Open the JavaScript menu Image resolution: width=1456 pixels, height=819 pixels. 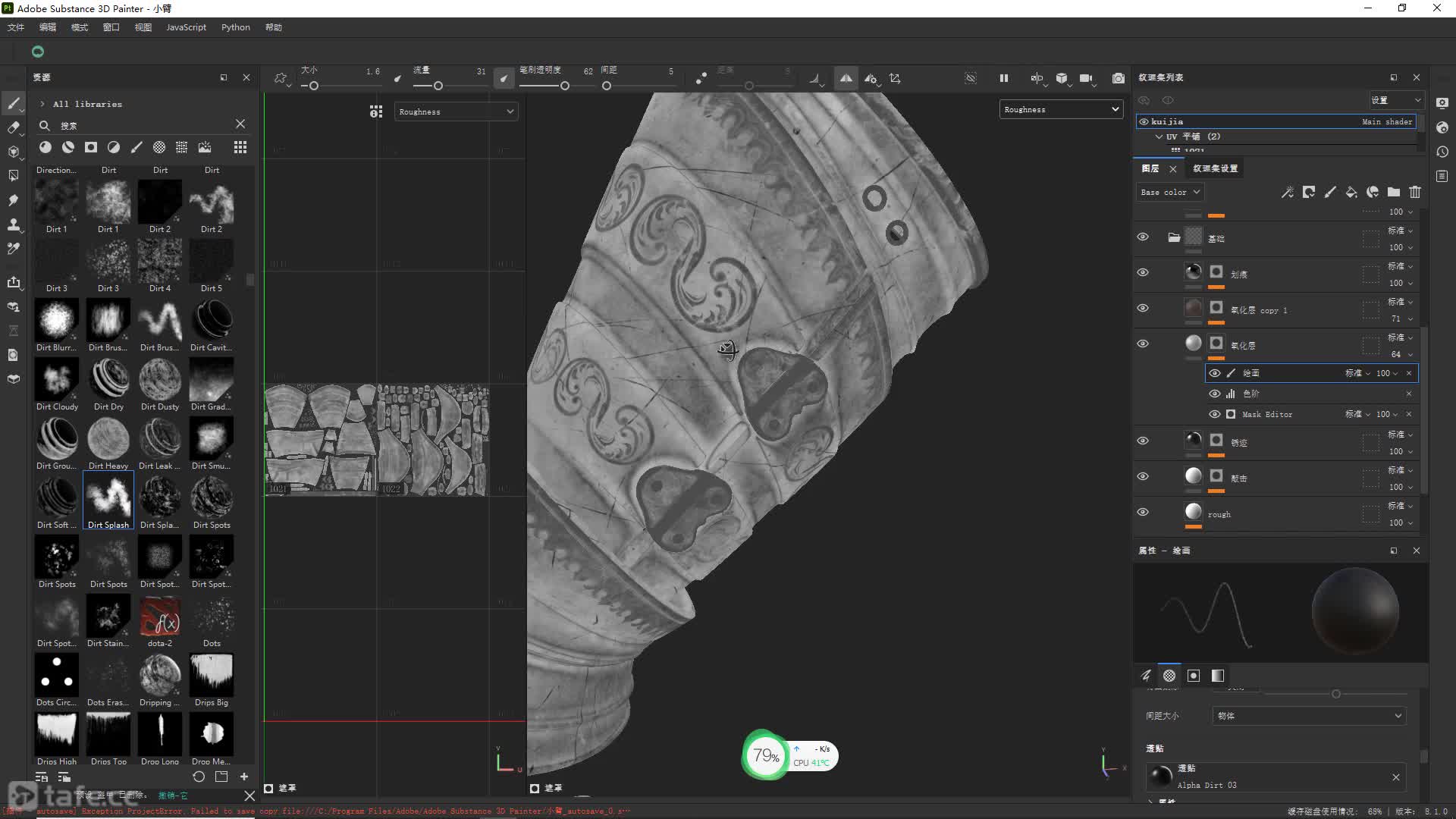[186, 27]
